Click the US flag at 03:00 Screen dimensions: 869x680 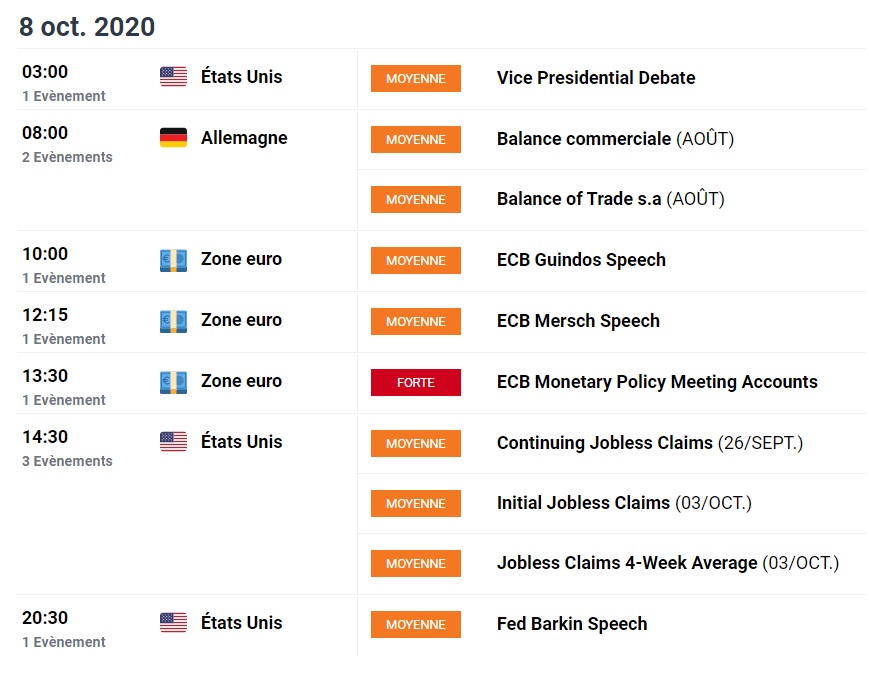[x=173, y=76]
